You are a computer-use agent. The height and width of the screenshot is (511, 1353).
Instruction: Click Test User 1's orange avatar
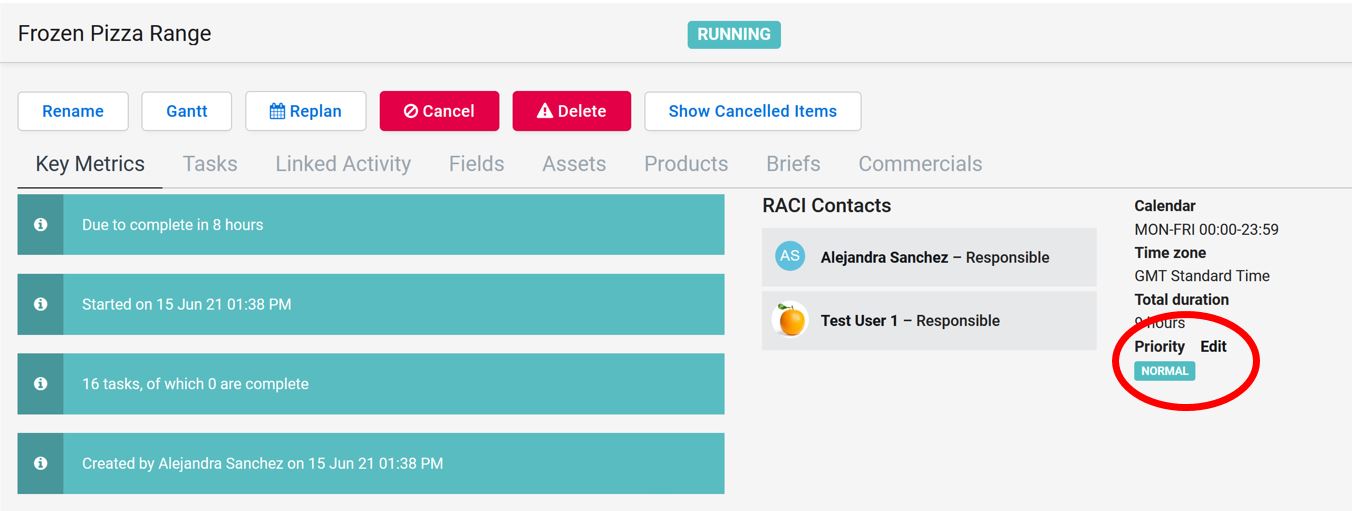click(x=790, y=320)
